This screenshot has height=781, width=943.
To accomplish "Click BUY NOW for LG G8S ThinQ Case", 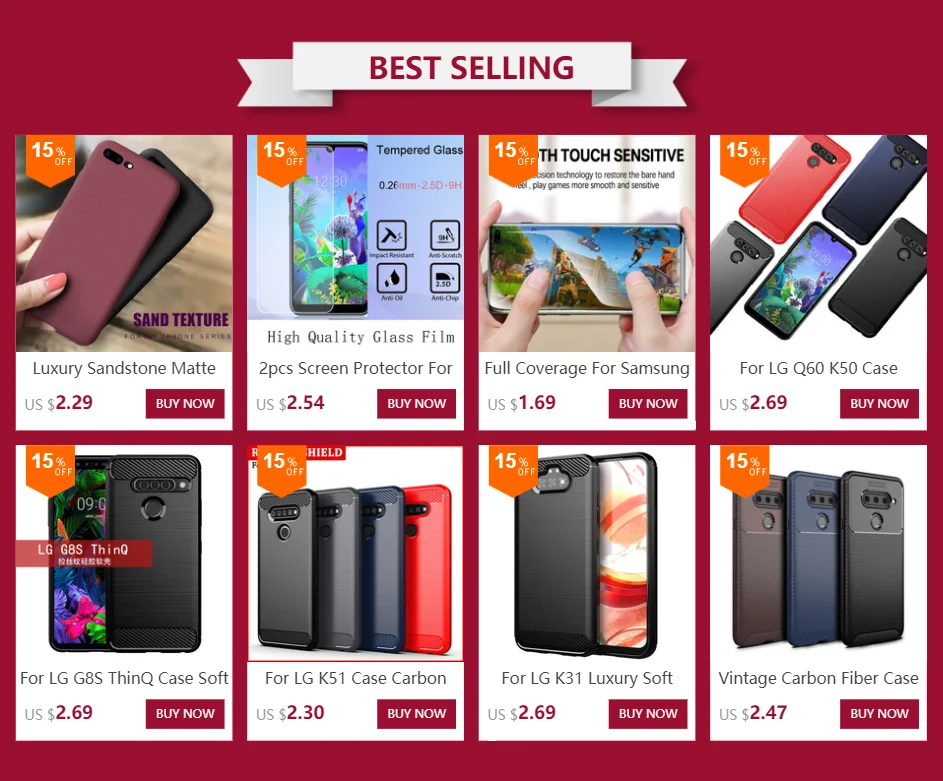I will pos(185,714).
